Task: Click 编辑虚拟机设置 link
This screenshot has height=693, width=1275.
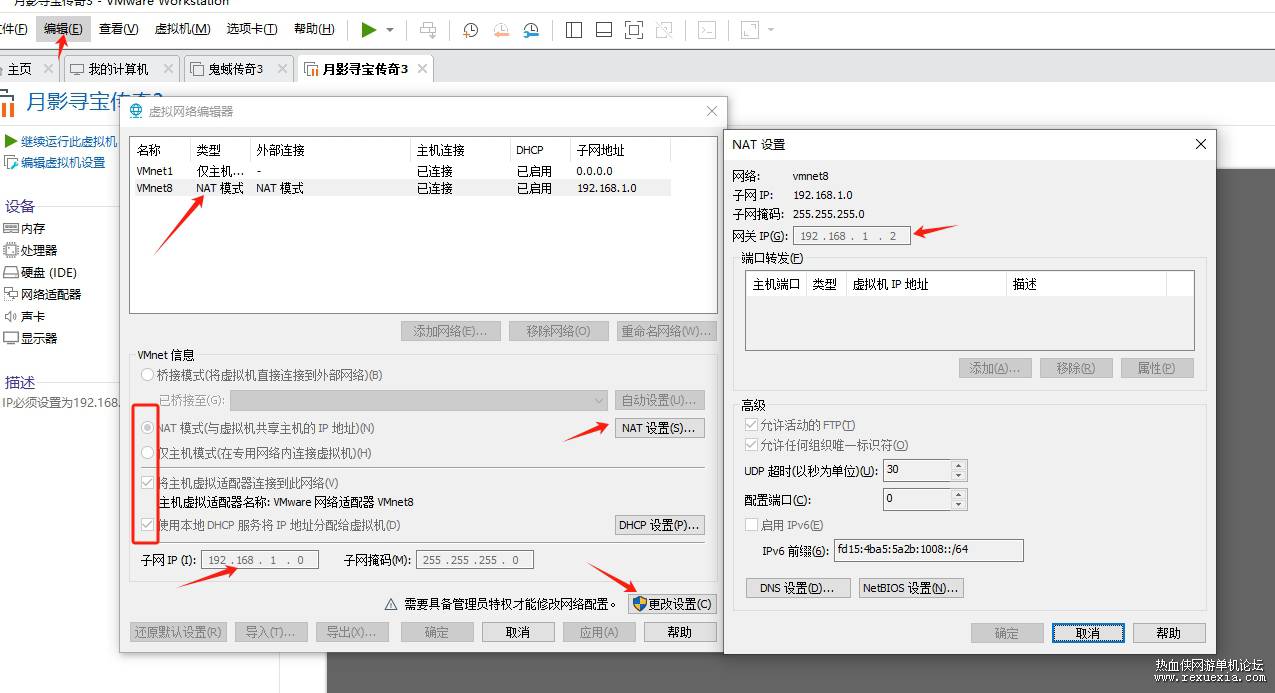Action: click(x=55, y=162)
